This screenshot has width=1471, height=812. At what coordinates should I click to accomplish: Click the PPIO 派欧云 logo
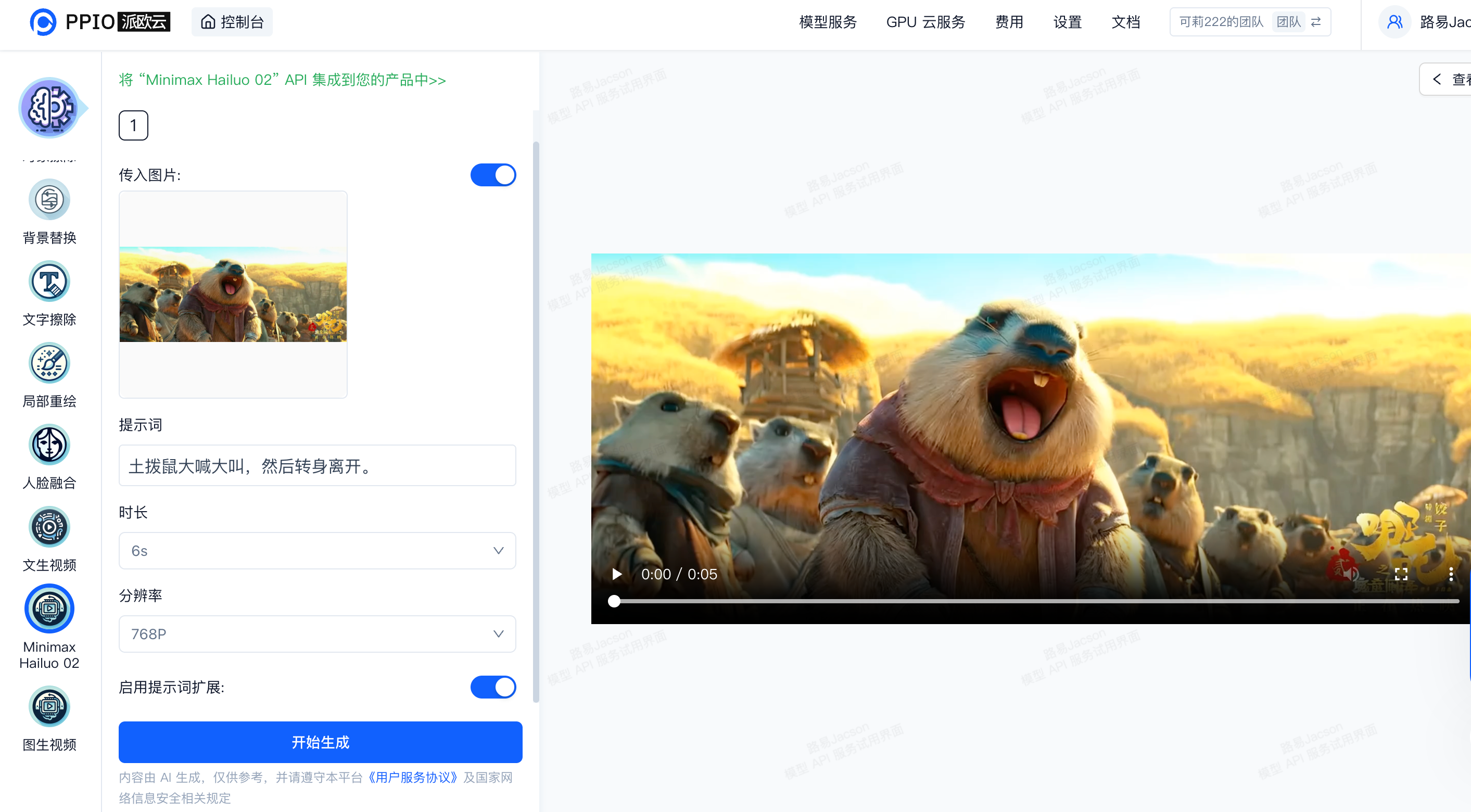tap(99, 22)
